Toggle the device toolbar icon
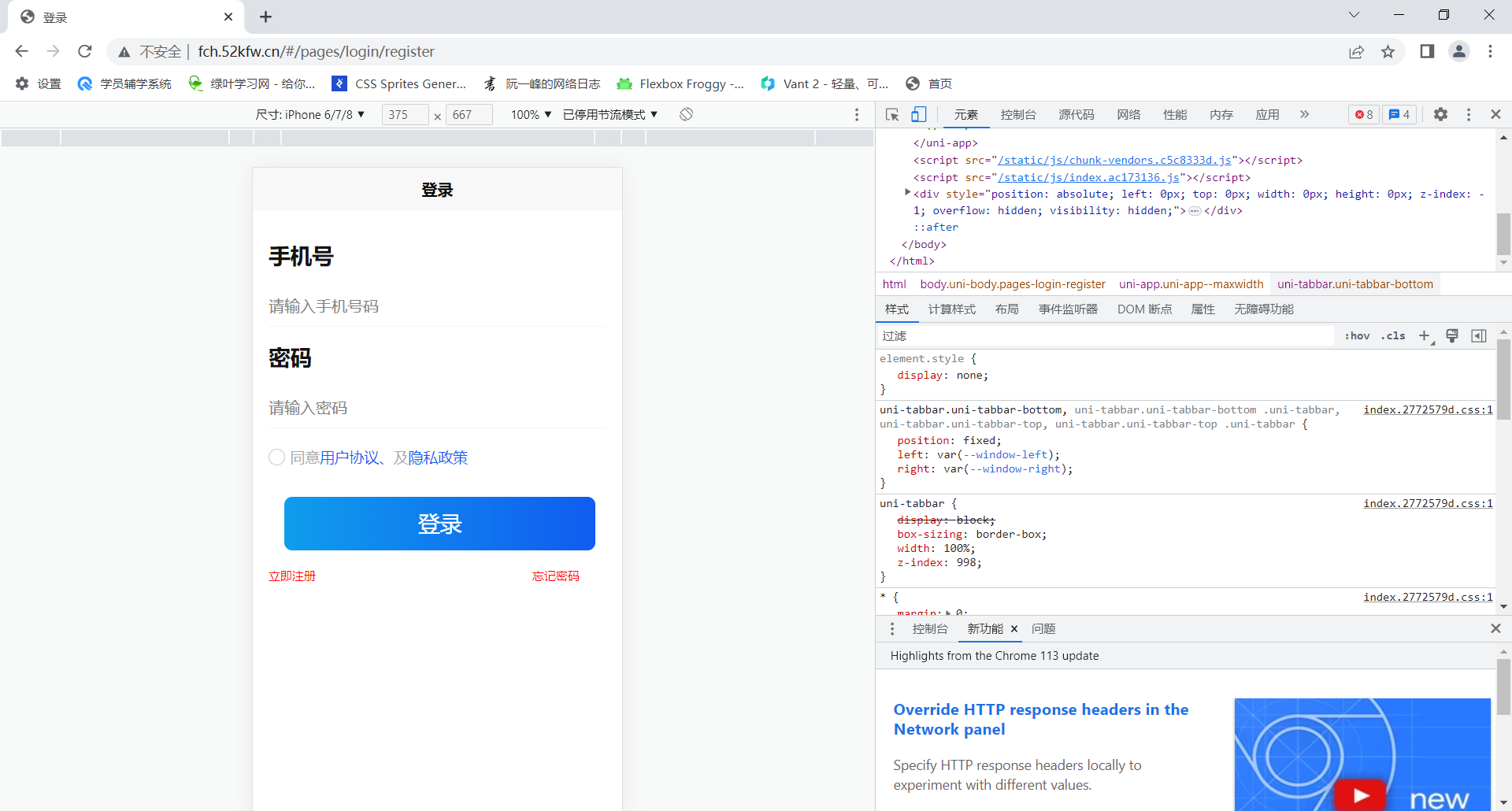The height and width of the screenshot is (811, 1512). [x=918, y=115]
